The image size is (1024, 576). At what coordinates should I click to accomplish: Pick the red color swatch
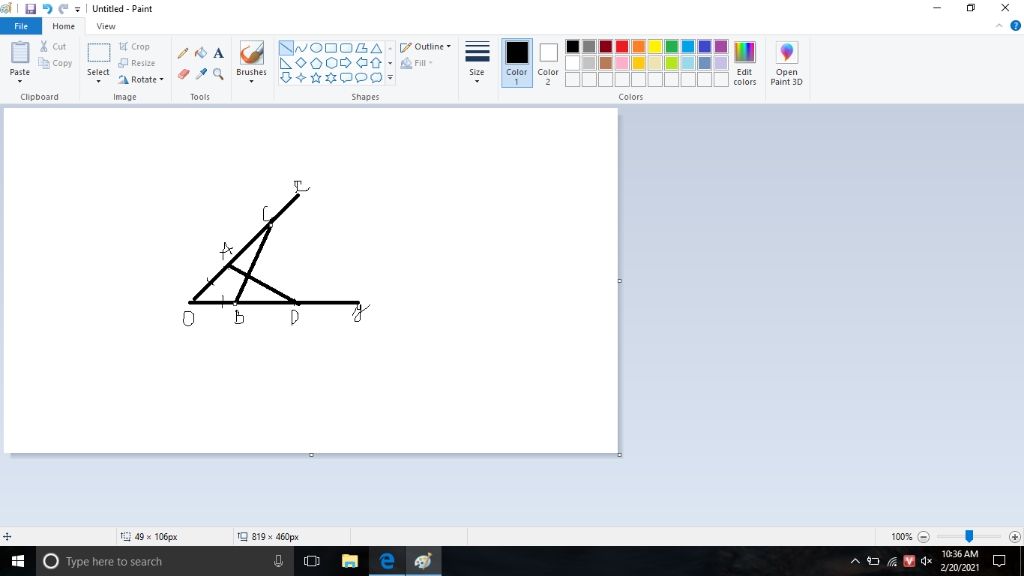point(622,46)
